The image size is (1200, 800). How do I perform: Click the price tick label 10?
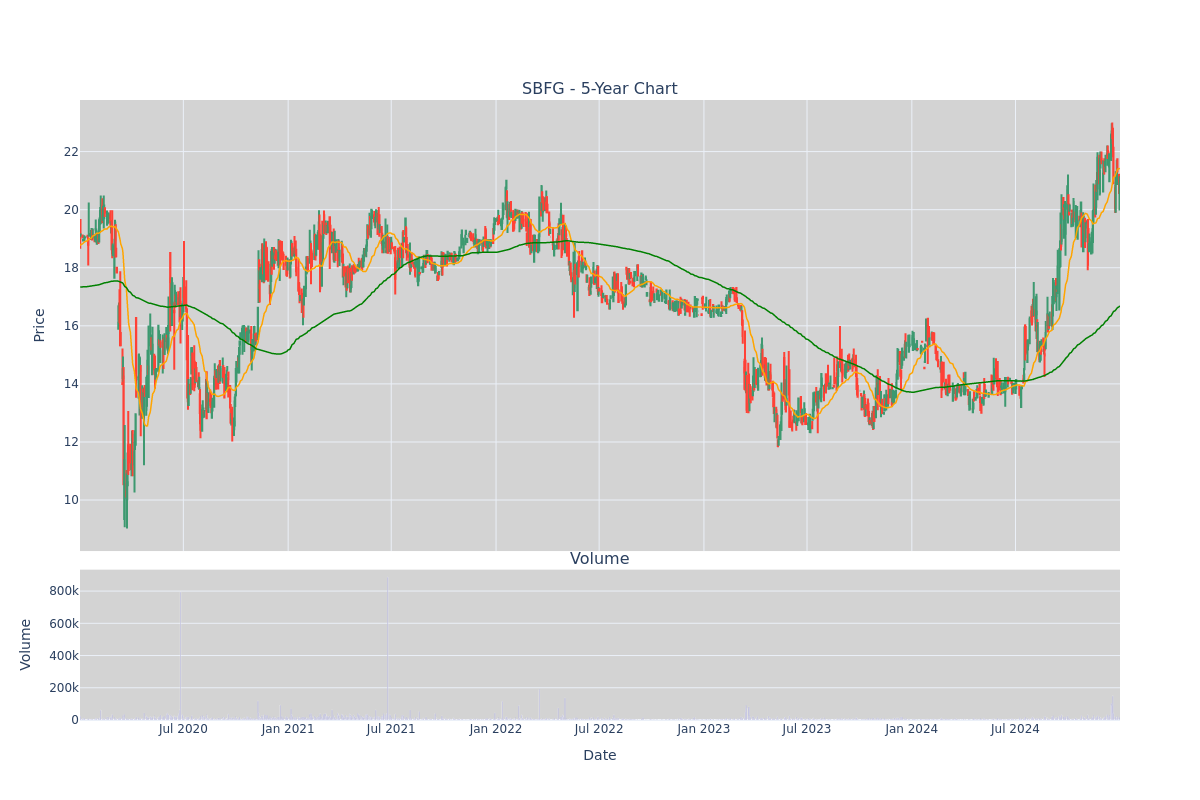[71, 500]
